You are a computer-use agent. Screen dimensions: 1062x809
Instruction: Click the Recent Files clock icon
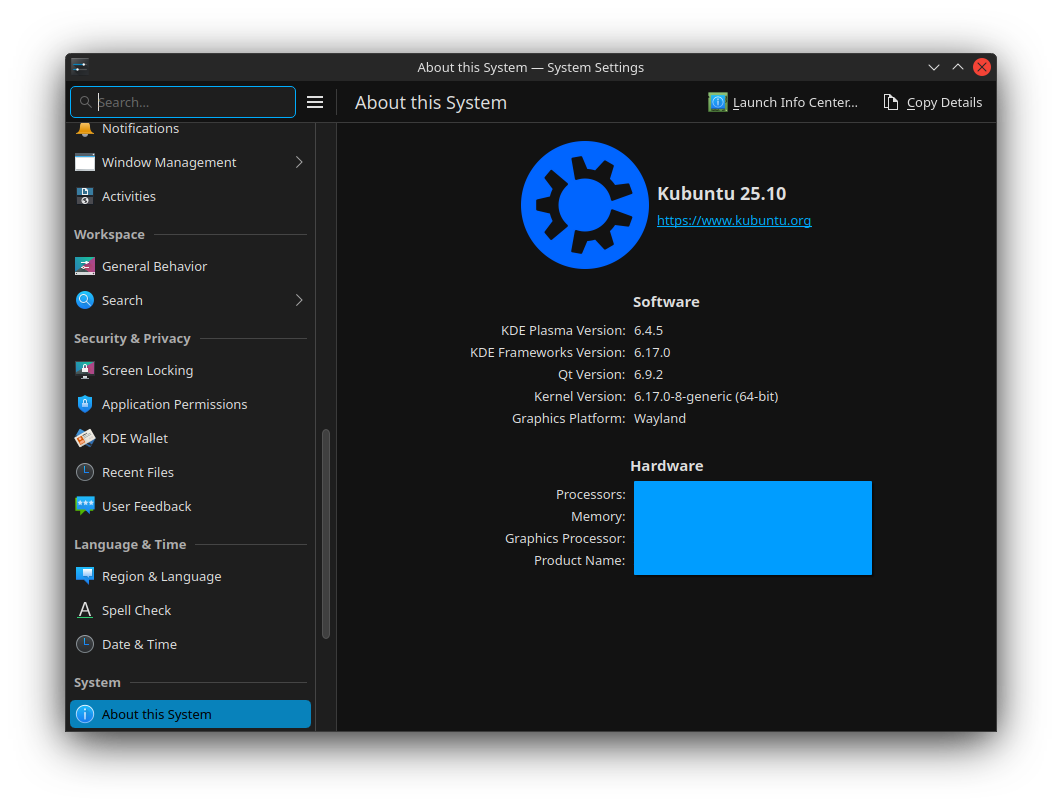point(85,472)
